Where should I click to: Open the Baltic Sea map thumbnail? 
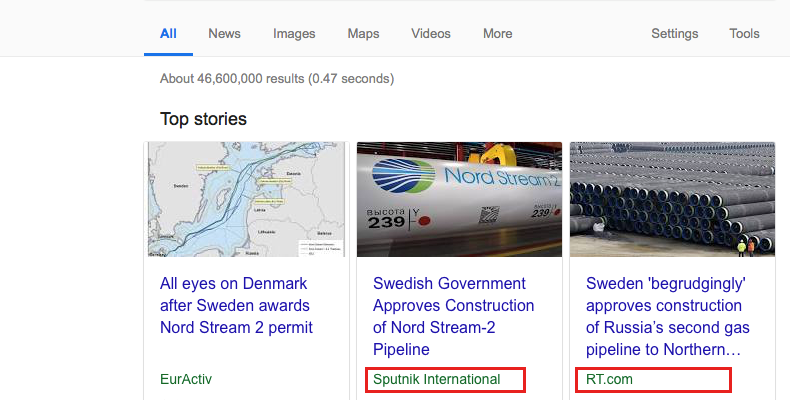click(246, 199)
